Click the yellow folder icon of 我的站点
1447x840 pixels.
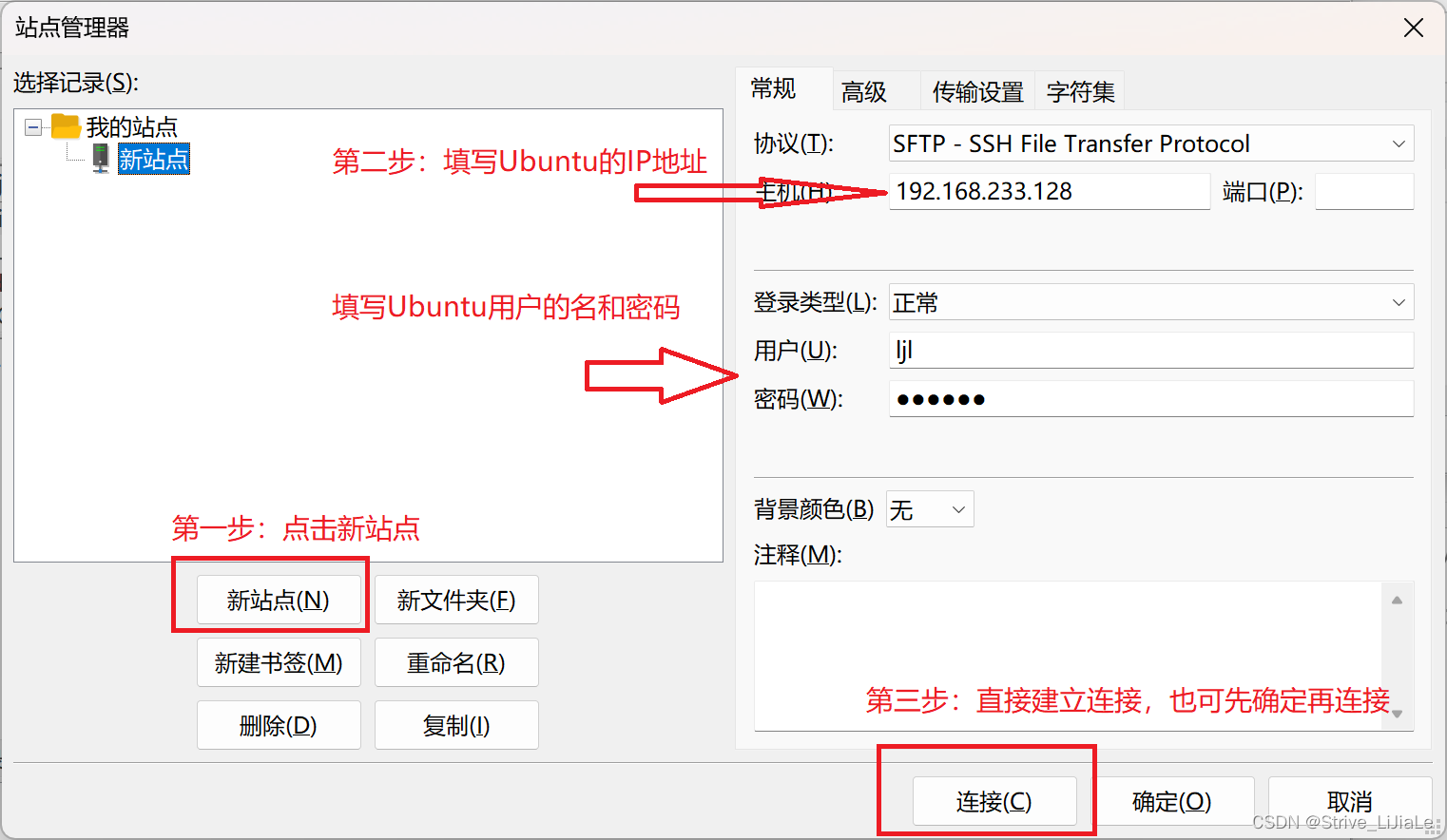(x=66, y=125)
